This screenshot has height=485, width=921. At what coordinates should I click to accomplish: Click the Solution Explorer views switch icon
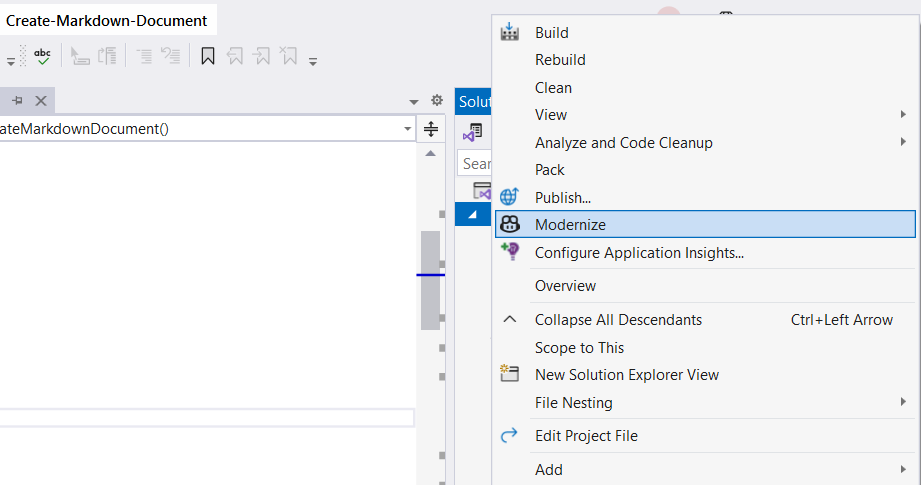472,132
